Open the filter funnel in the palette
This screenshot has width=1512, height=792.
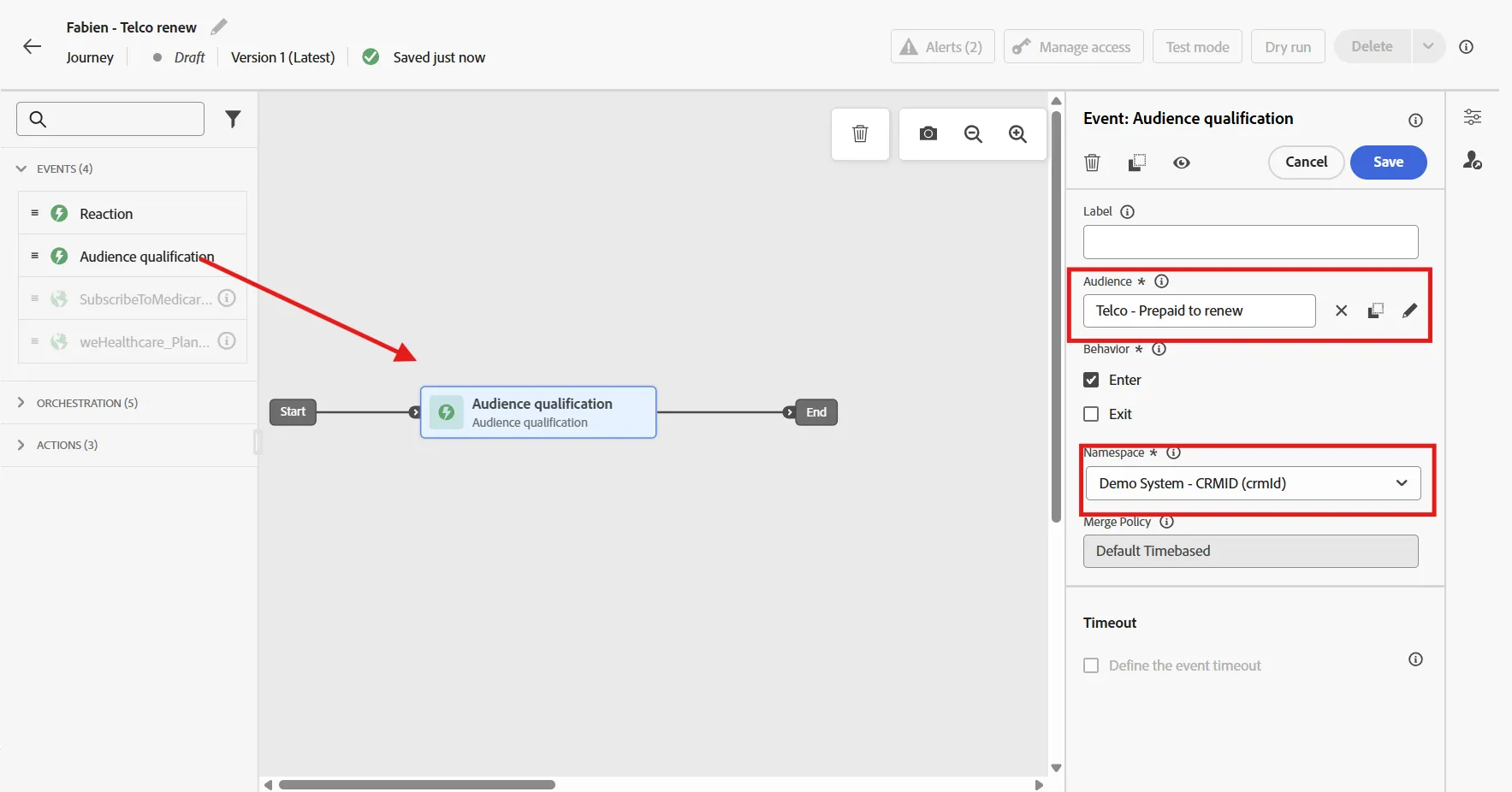click(233, 119)
